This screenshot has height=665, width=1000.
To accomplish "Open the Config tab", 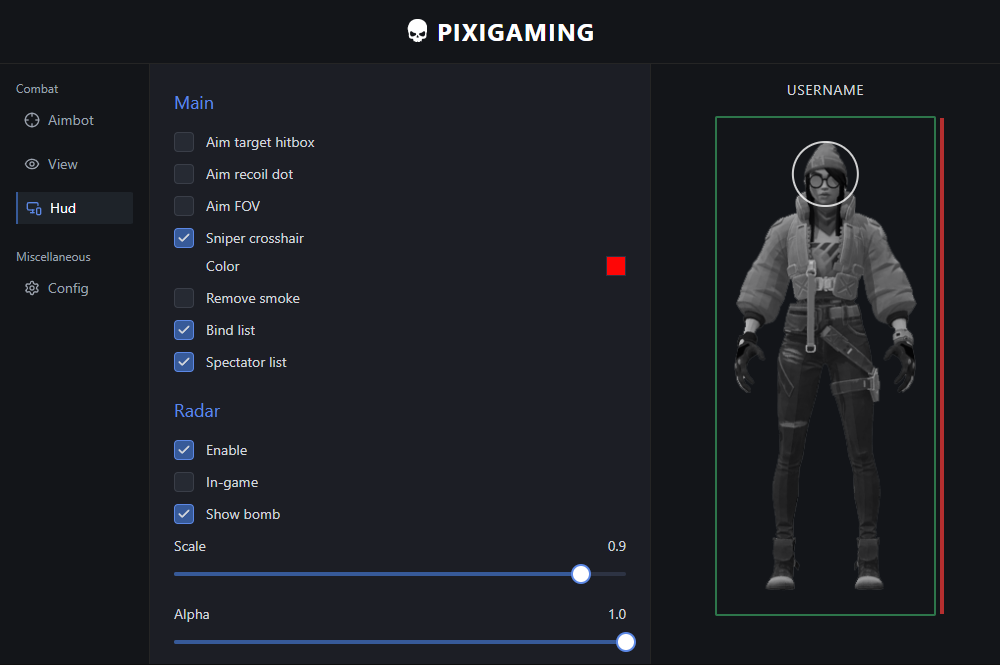I will pyautogui.click(x=75, y=288).
